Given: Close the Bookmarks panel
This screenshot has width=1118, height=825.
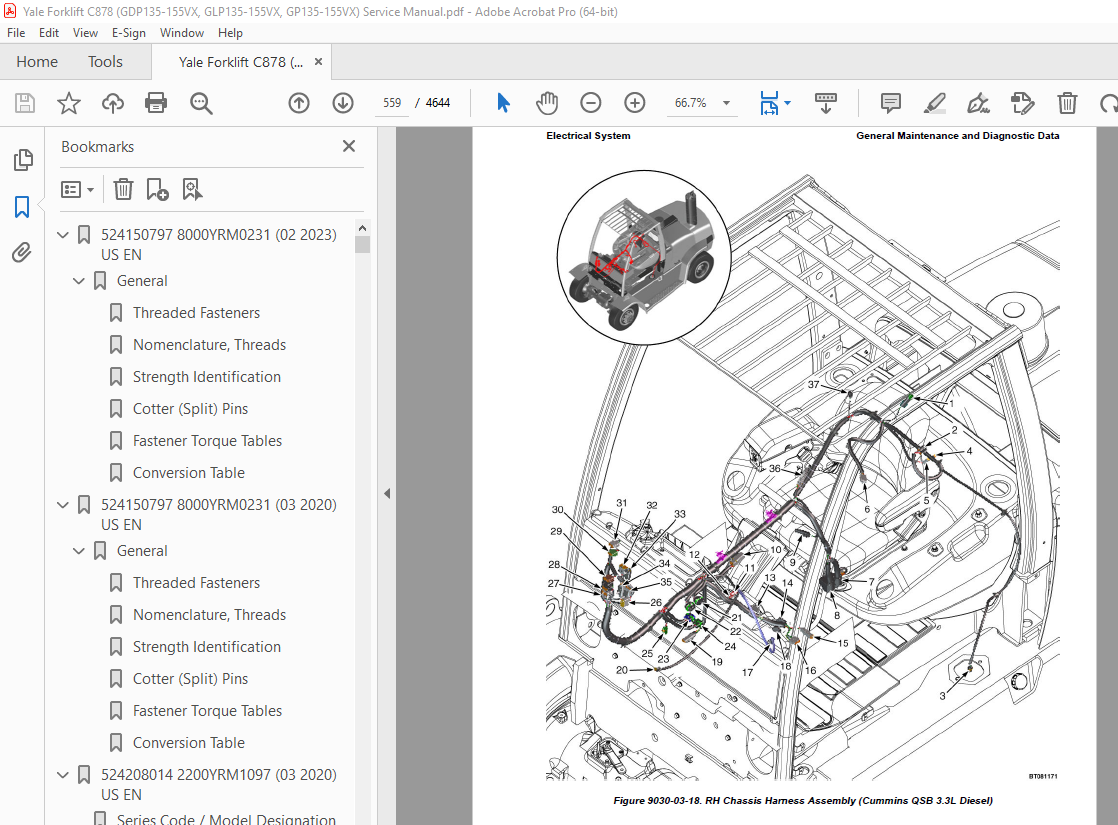Looking at the screenshot, I should coord(349,146).
